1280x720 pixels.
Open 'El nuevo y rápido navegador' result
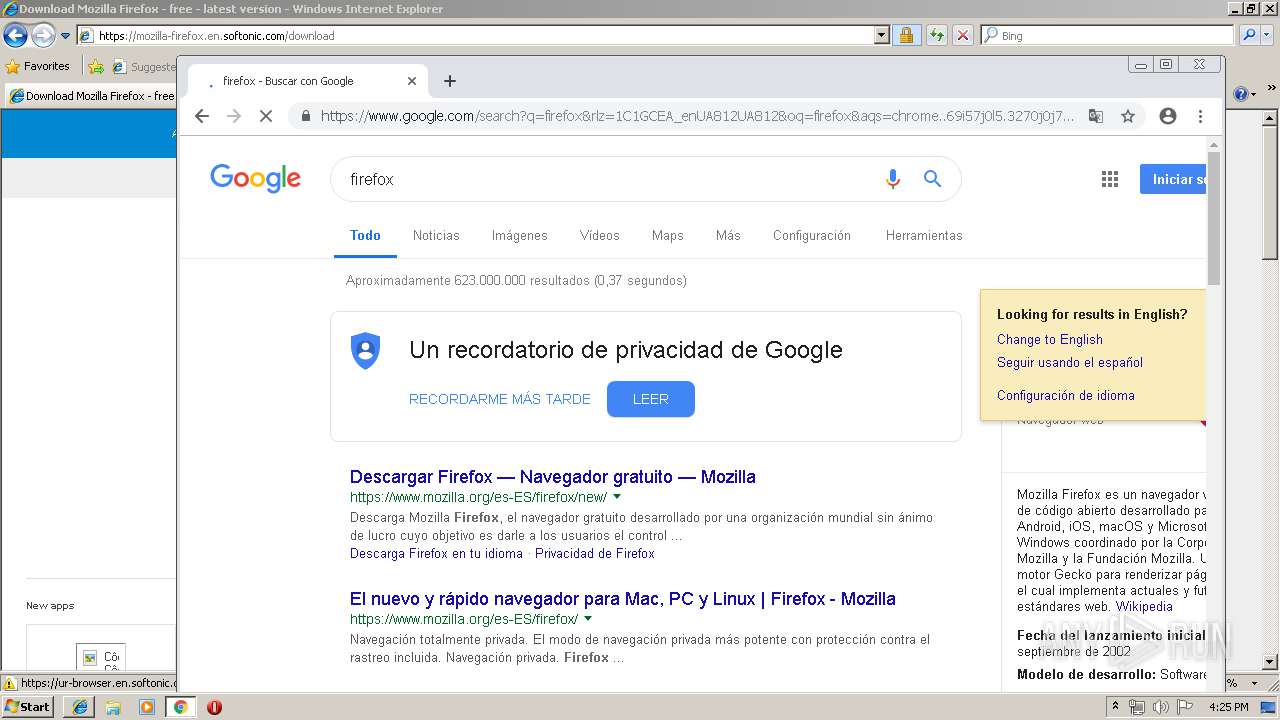(623, 599)
